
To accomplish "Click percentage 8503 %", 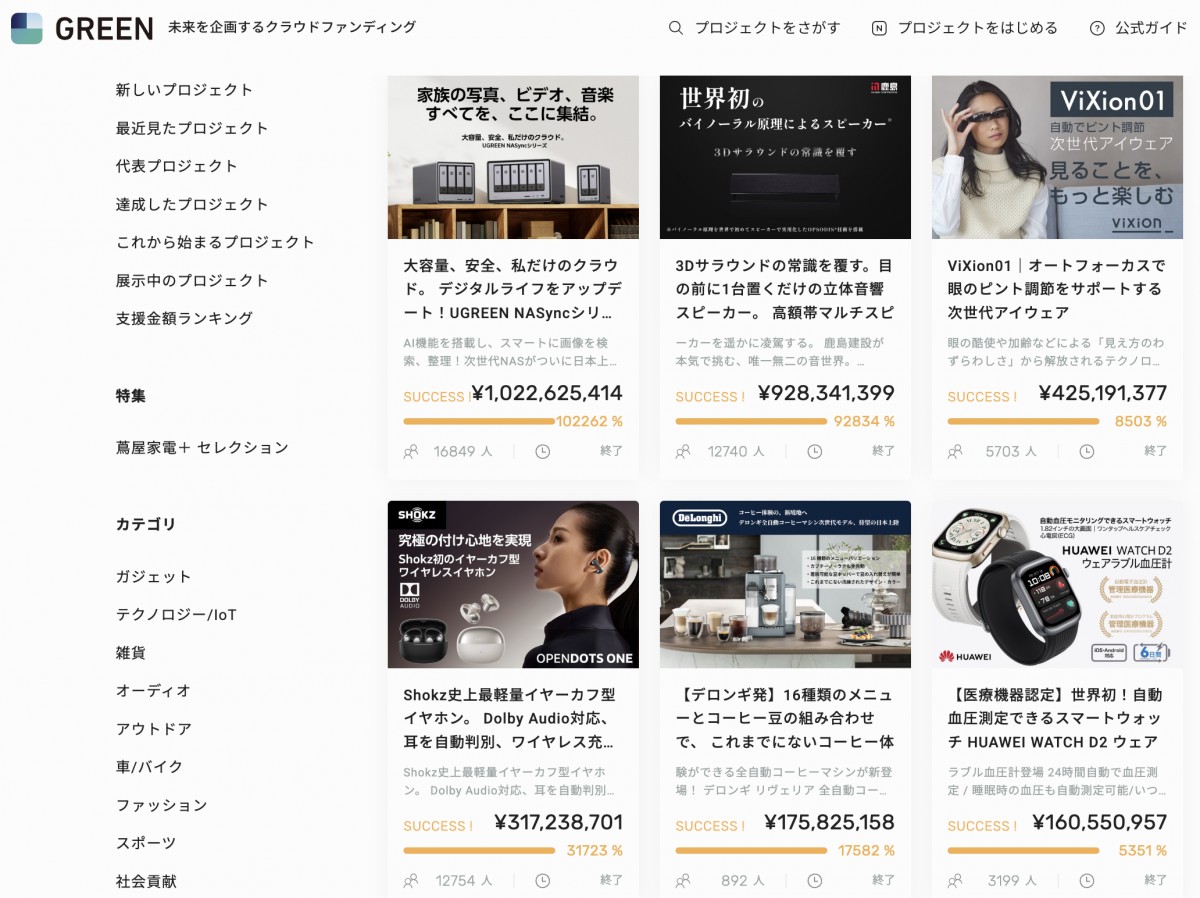I will point(1141,421).
